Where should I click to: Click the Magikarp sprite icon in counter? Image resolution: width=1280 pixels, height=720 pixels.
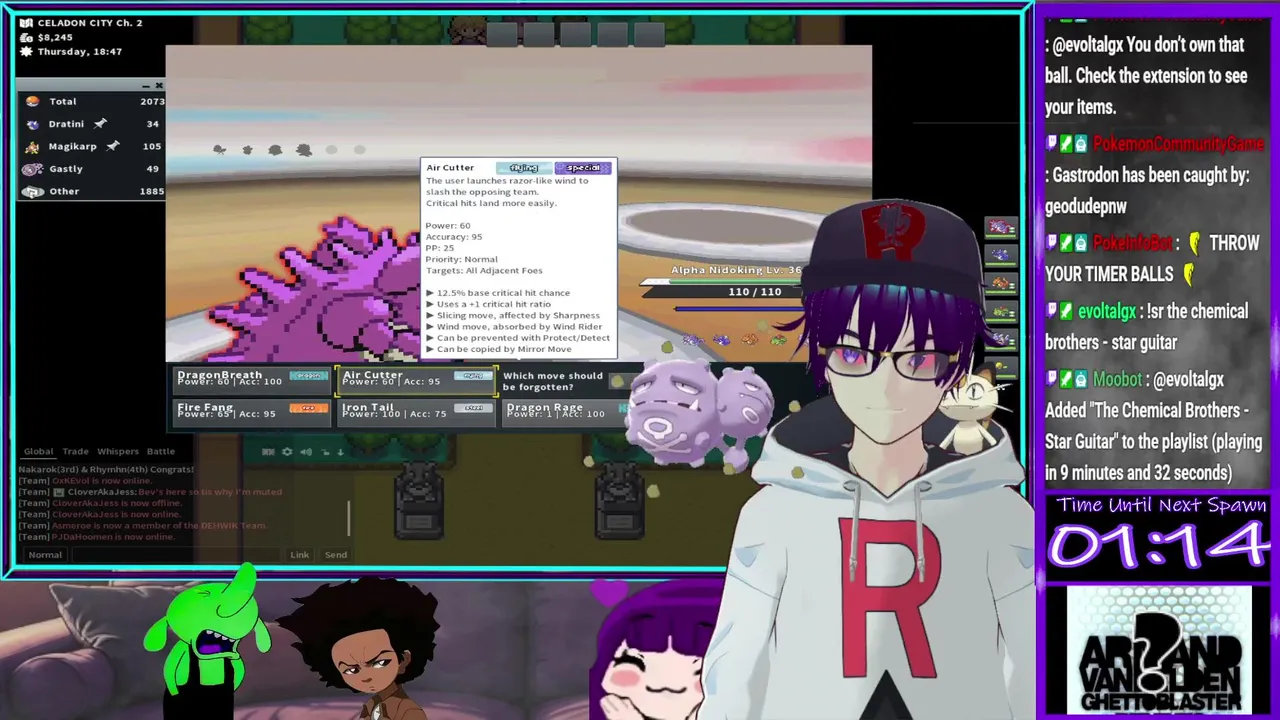pos(33,146)
